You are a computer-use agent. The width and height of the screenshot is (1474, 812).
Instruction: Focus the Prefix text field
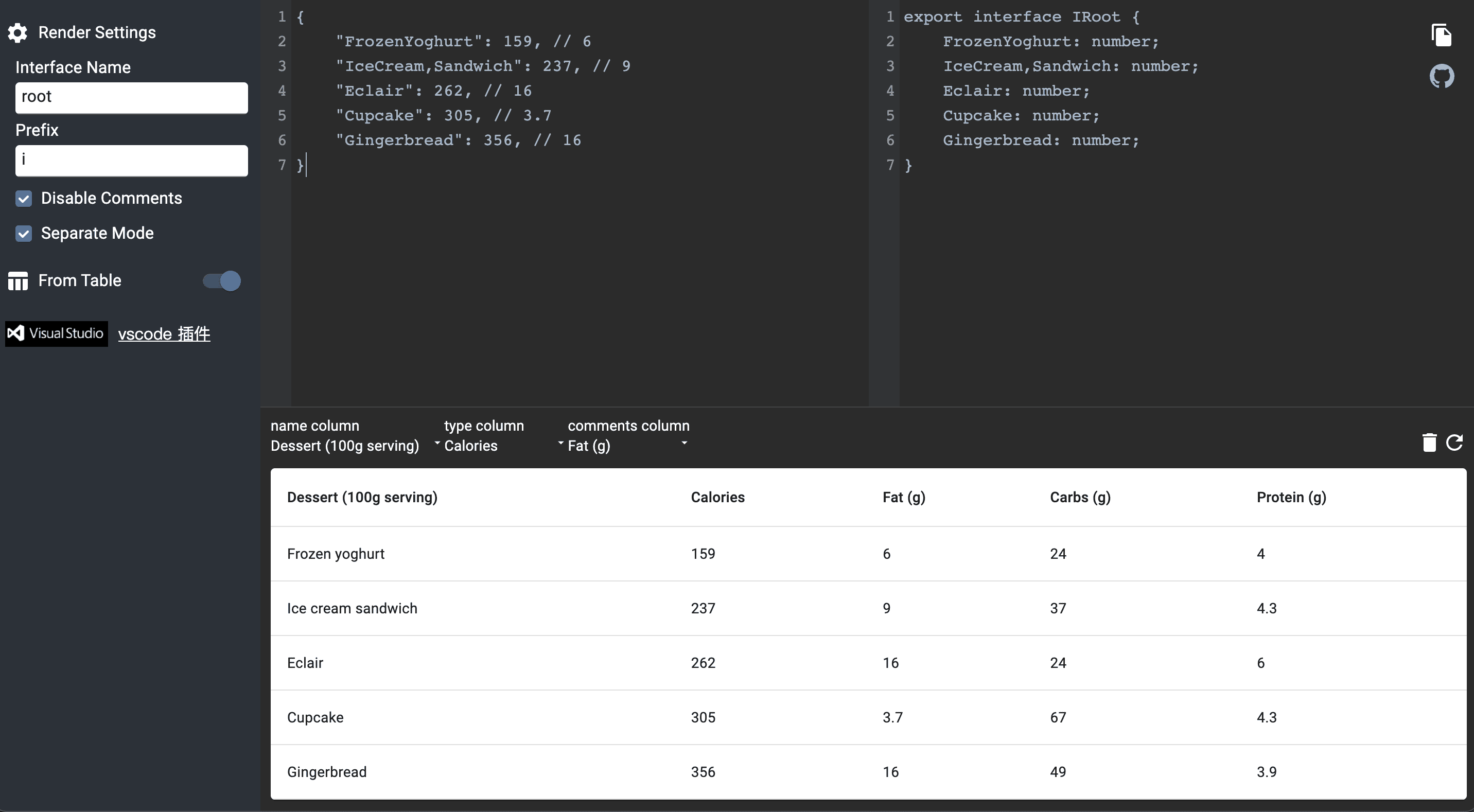(131, 160)
